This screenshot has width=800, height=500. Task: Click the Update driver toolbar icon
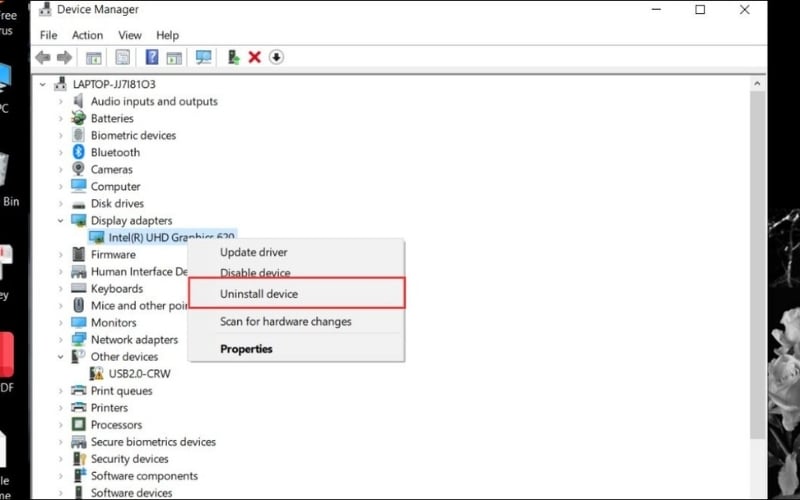233,57
